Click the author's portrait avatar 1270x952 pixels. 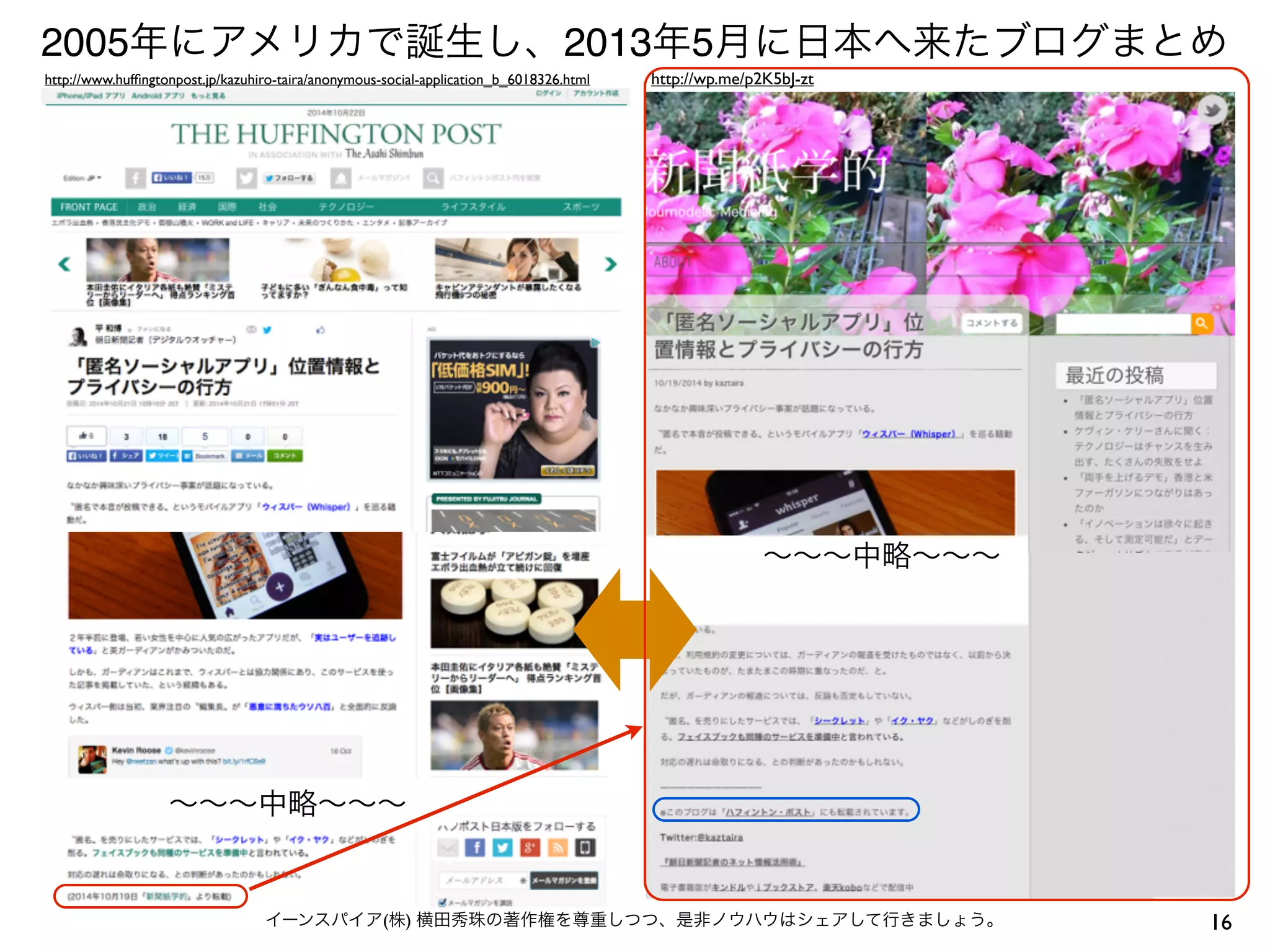pos(78,335)
